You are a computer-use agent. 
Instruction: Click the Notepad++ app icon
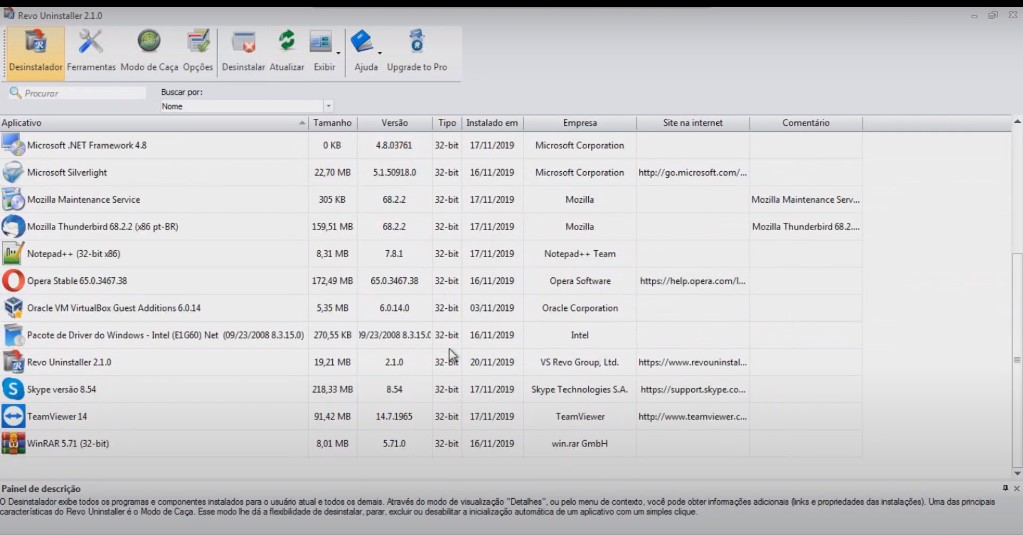pyautogui.click(x=13, y=253)
